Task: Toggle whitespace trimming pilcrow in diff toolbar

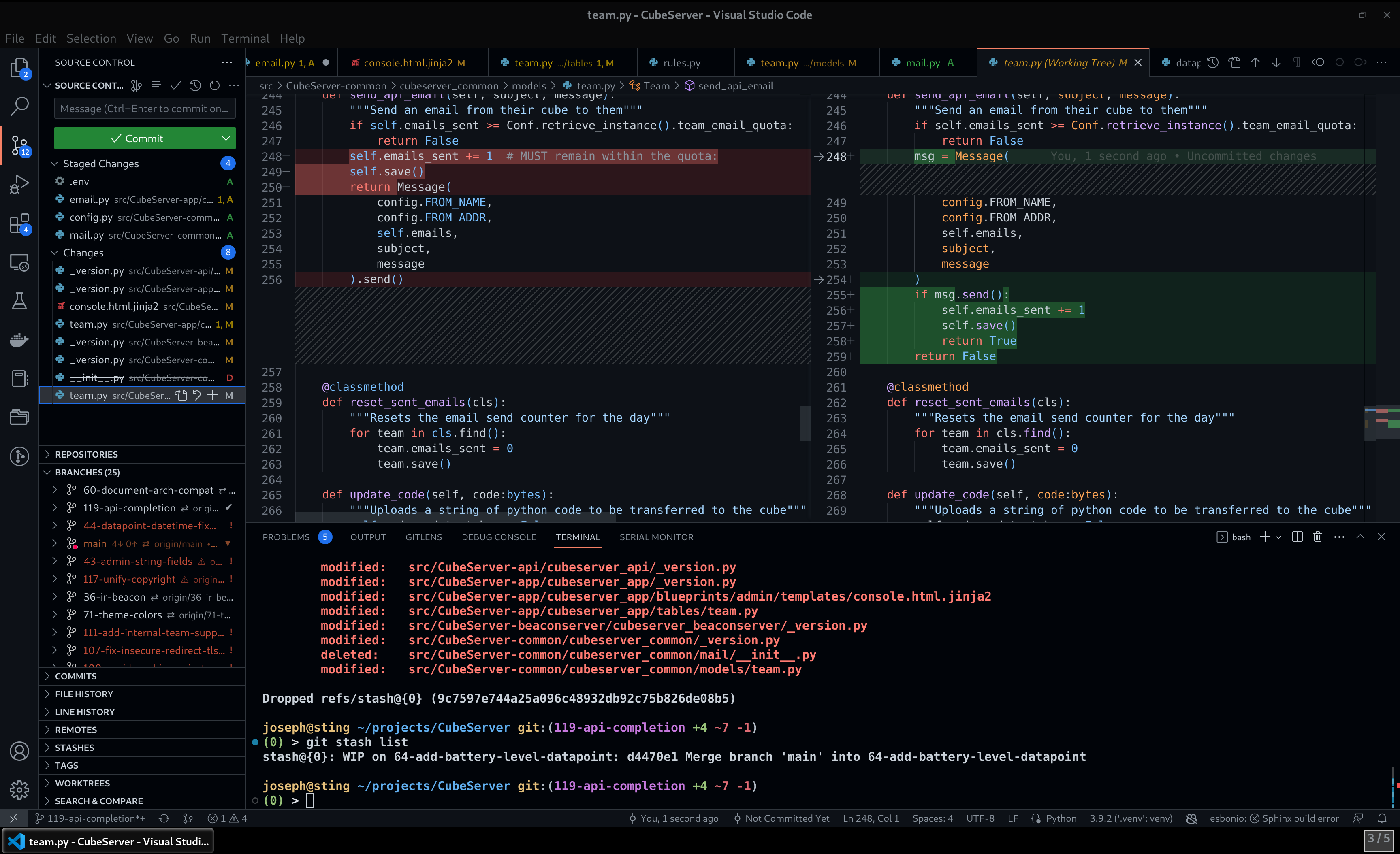Action: [x=1297, y=62]
